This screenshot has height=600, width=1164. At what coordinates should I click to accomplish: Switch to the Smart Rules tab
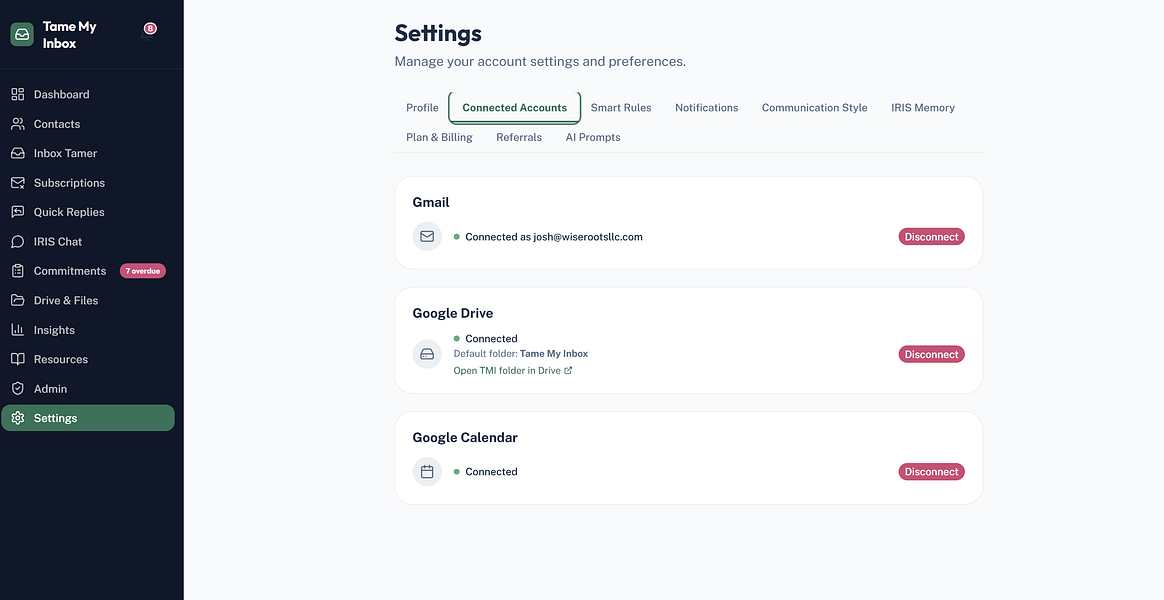click(x=621, y=108)
